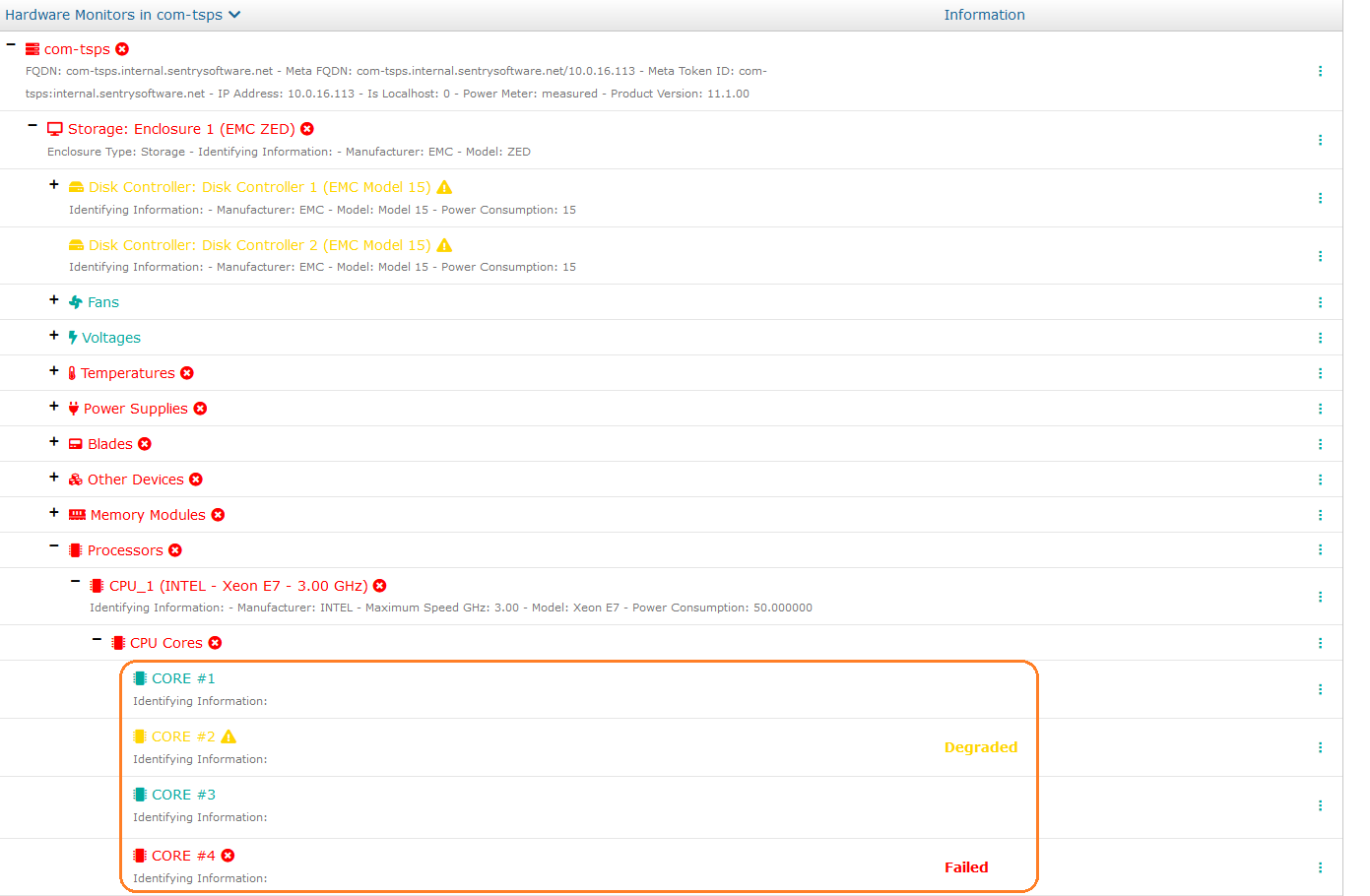Click the Memory Modules chip icon
This screenshot has height=896, width=1370.
[x=77, y=515]
